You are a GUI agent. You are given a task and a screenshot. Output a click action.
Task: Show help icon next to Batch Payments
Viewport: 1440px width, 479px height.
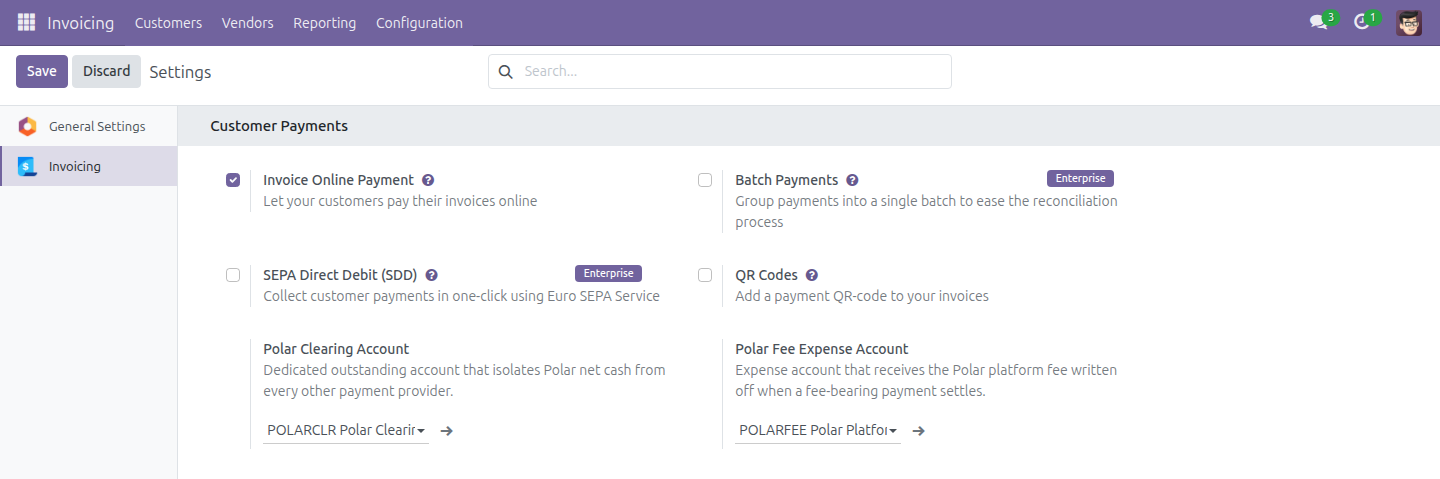(x=852, y=180)
